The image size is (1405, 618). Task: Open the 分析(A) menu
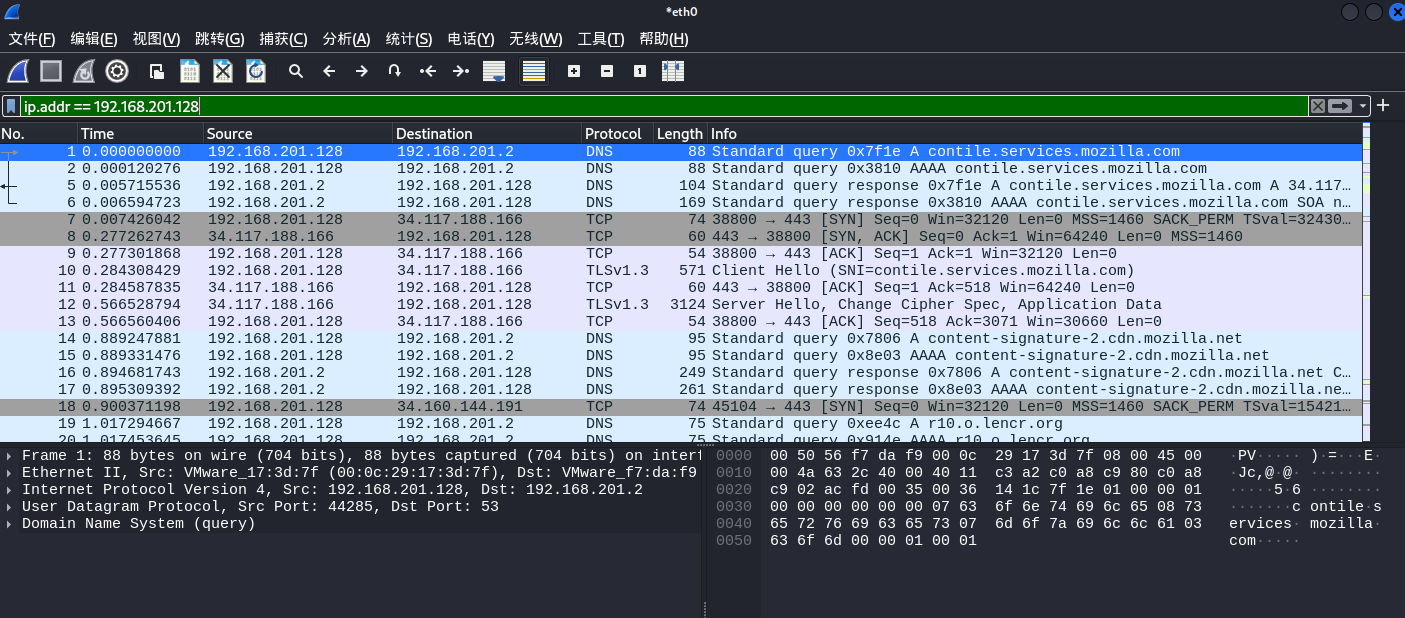346,39
